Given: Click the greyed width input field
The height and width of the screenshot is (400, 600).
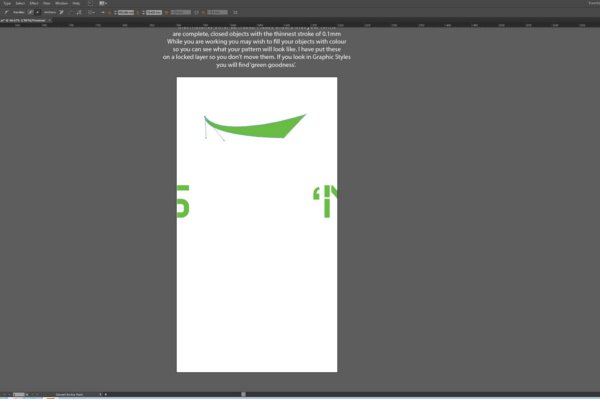Looking at the screenshot, I should click(x=181, y=12).
